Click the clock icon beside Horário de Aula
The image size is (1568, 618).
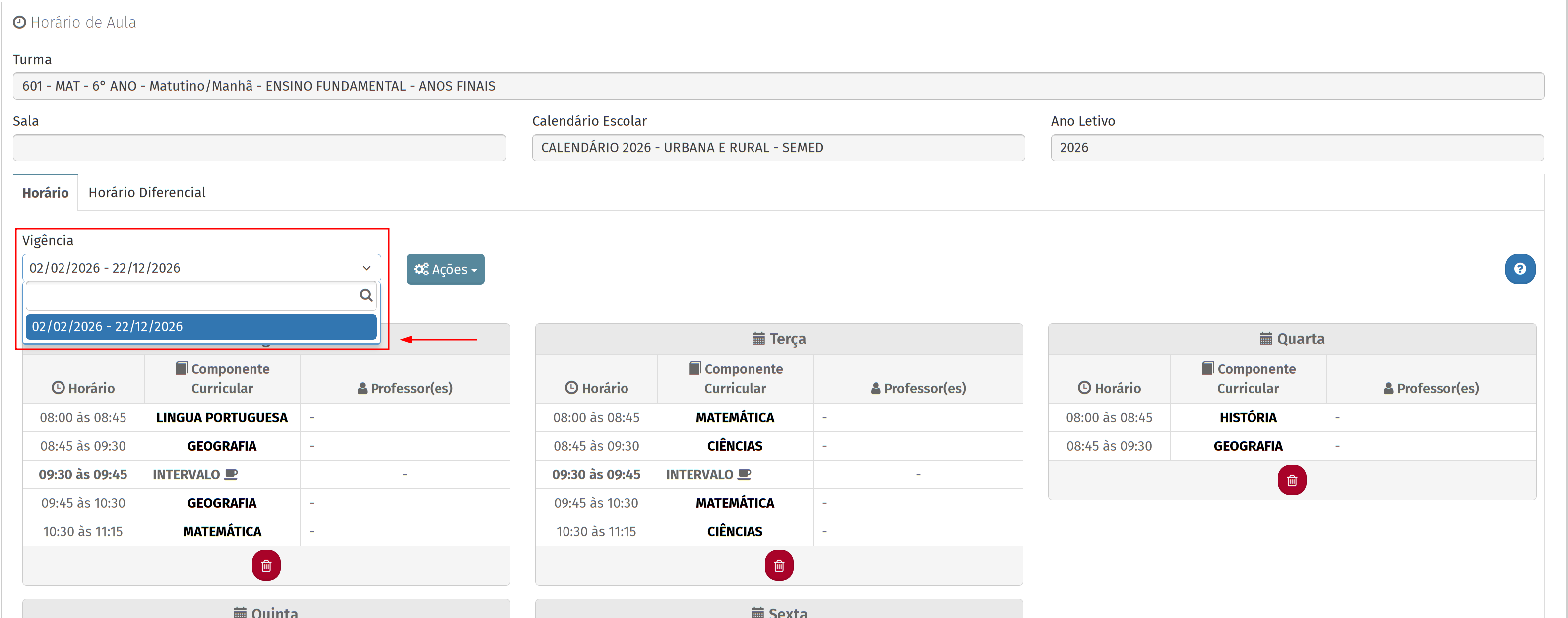[x=19, y=22]
